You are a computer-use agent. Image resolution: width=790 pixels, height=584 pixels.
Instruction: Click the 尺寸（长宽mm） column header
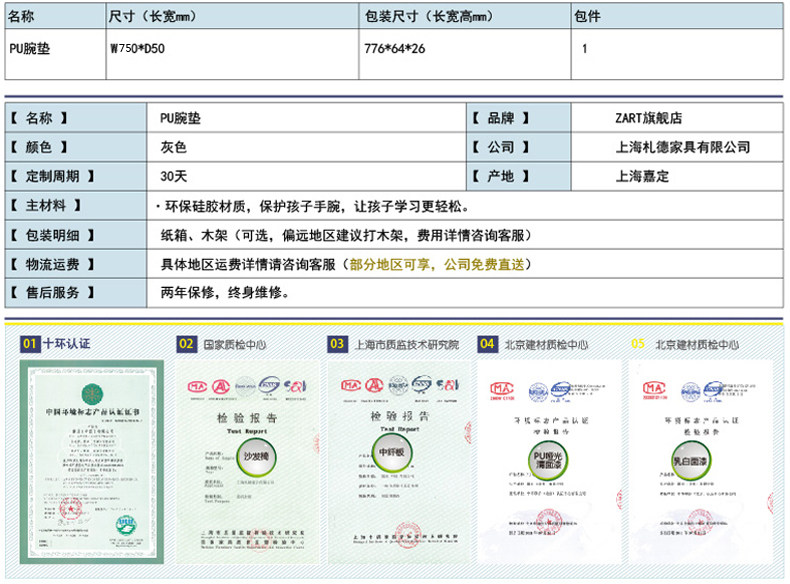tap(232, 16)
